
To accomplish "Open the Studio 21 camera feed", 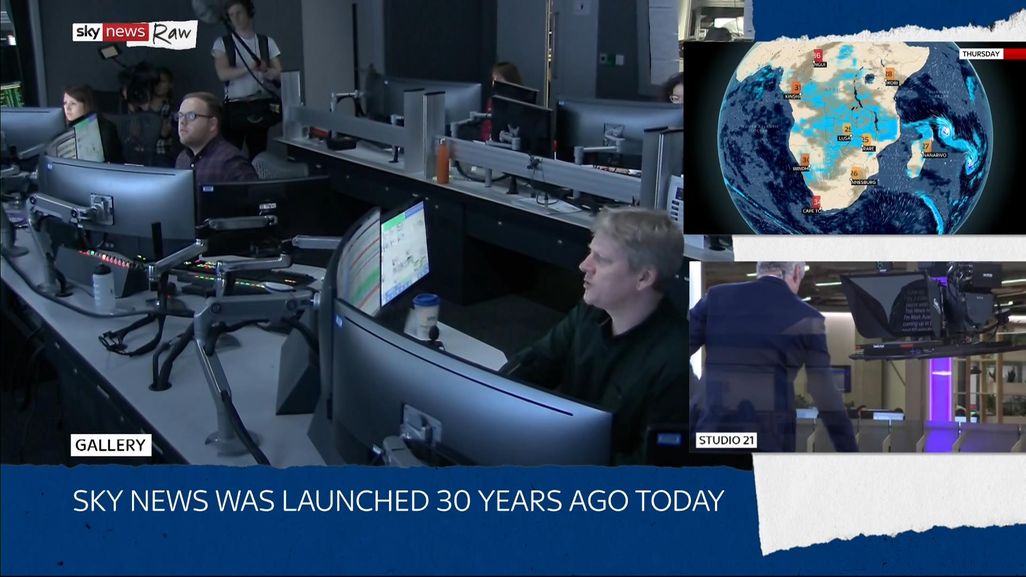I will coord(856,357).
